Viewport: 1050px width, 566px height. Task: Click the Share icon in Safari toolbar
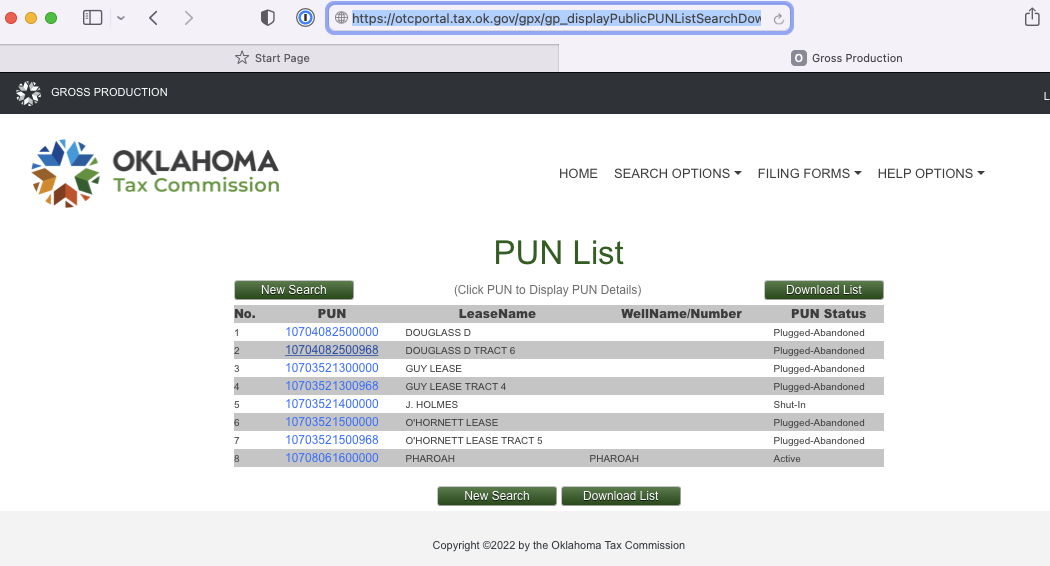(x=1032, y=18)
